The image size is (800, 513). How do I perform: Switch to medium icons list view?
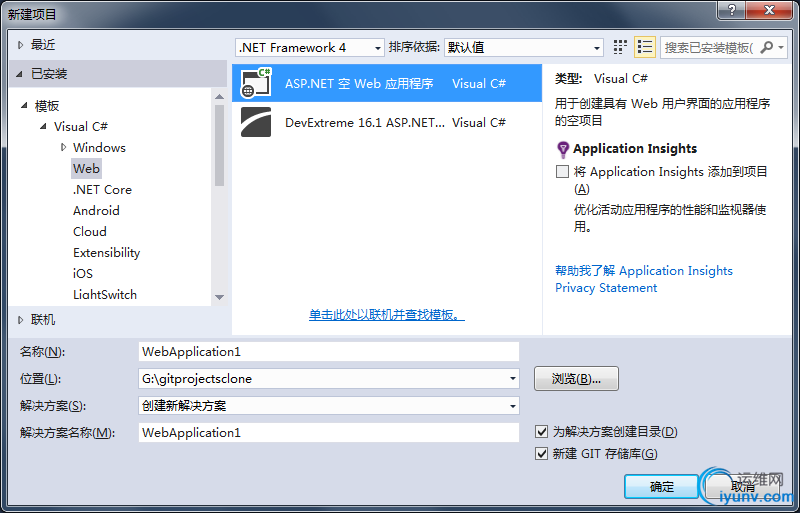pyautogui.click(x=644, y=47)
